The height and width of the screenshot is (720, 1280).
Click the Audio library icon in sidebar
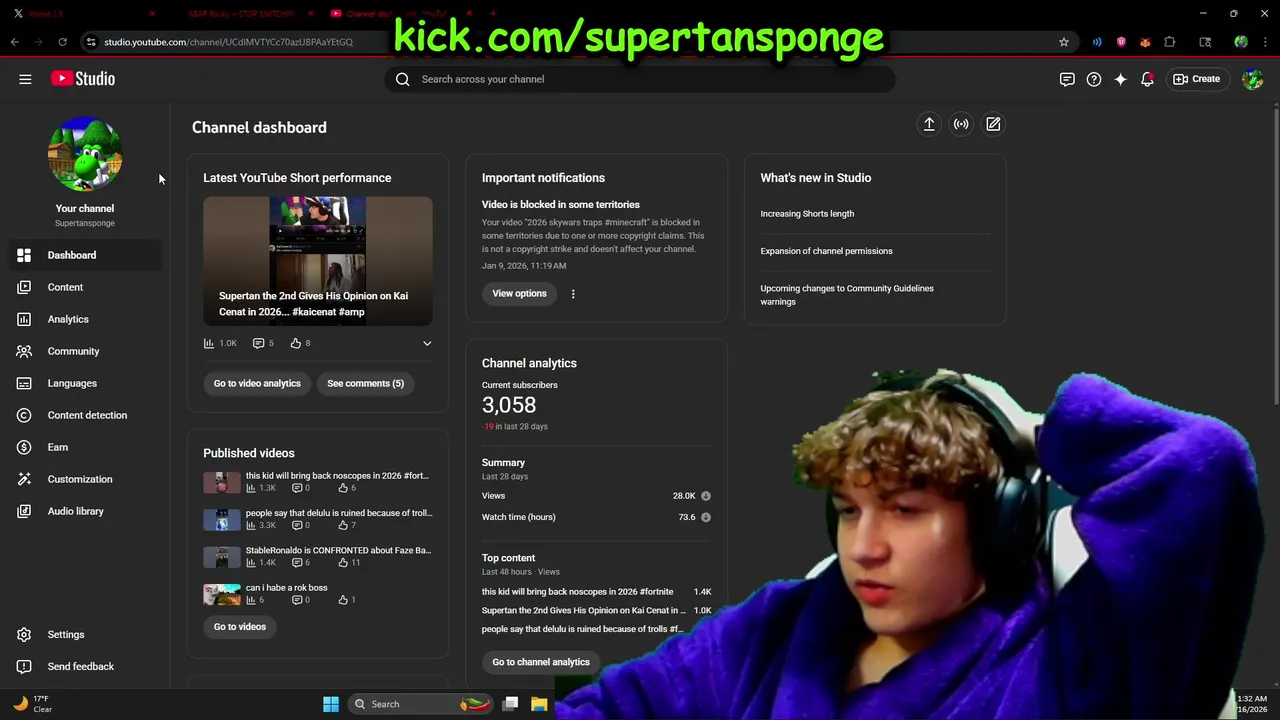[x=24, y=511]
